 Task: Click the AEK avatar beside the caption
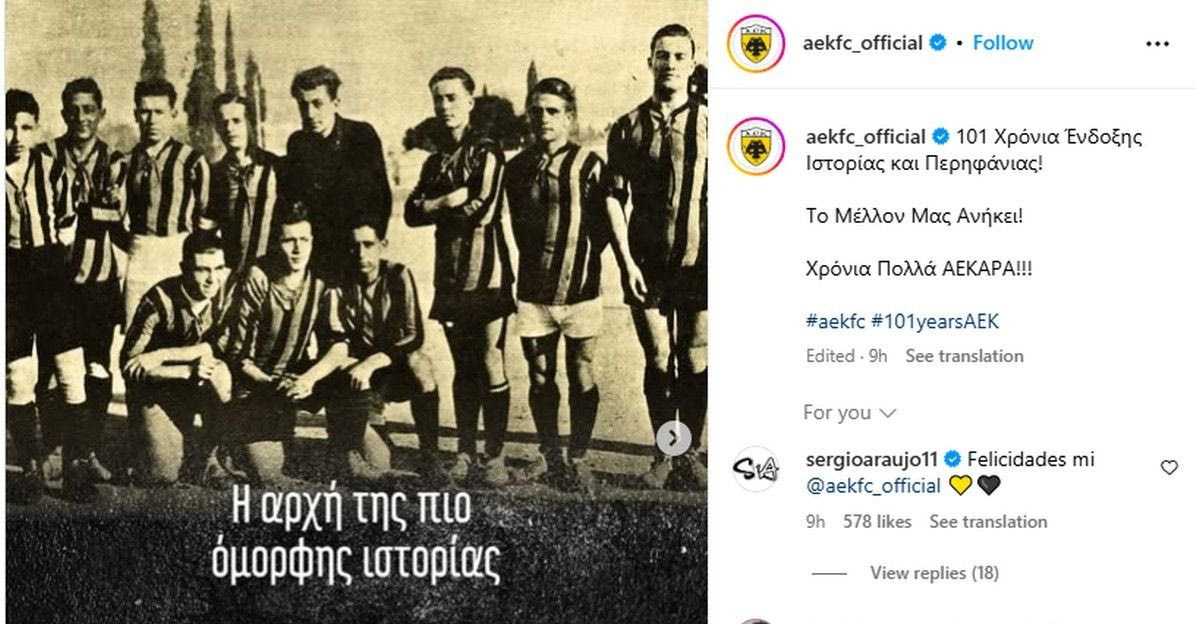click(x=756, y=146)
